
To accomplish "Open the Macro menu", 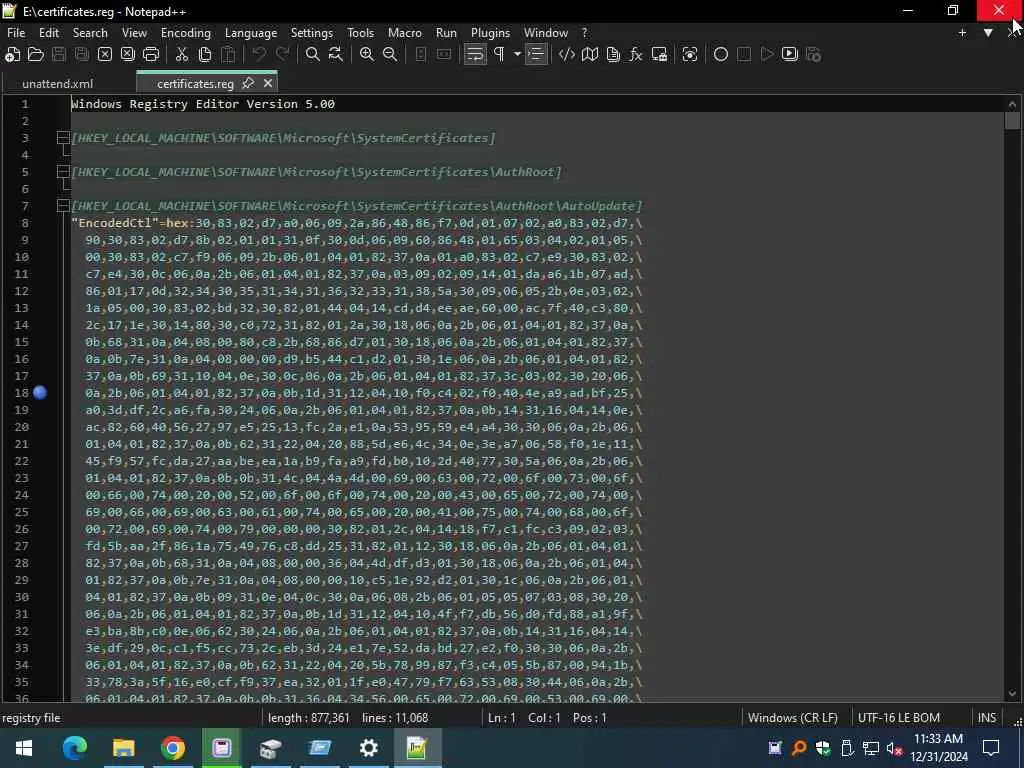I will [405, 33].
